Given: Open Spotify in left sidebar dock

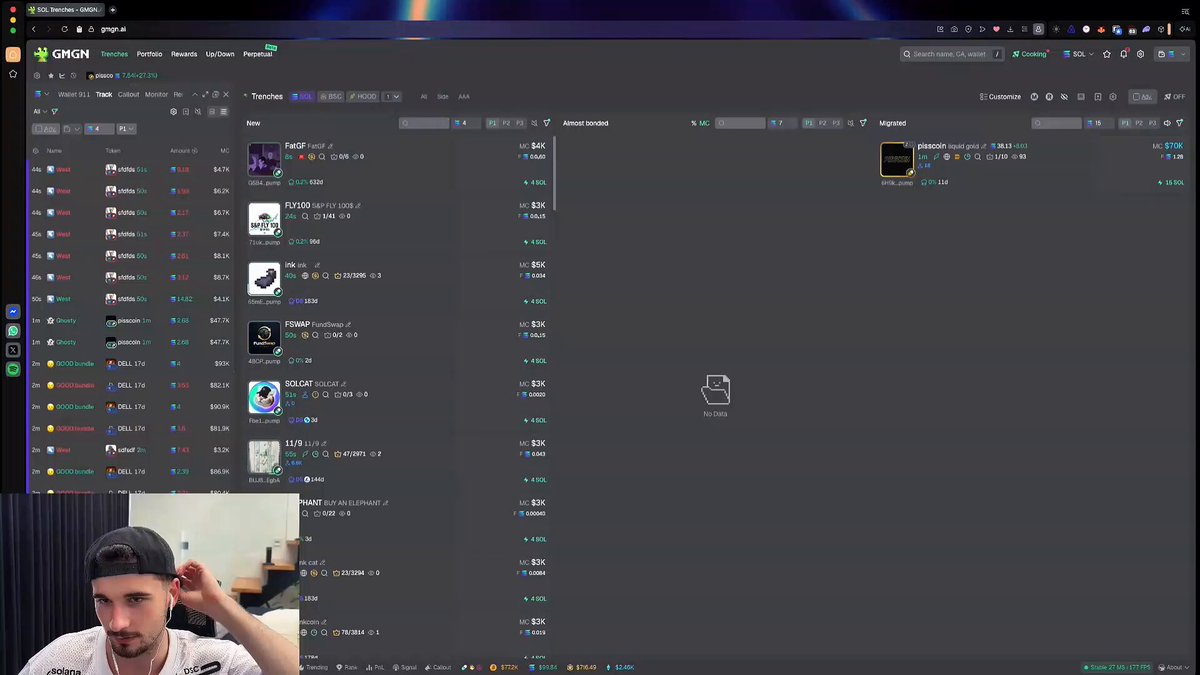Looking at the screenshot, I should 13,369.
